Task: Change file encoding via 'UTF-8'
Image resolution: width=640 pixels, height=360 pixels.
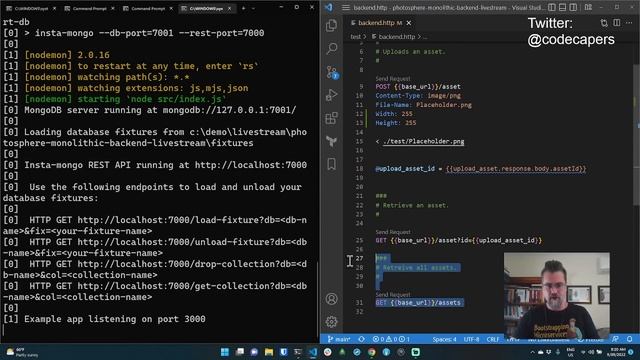Action: click(x=471, y=339)
